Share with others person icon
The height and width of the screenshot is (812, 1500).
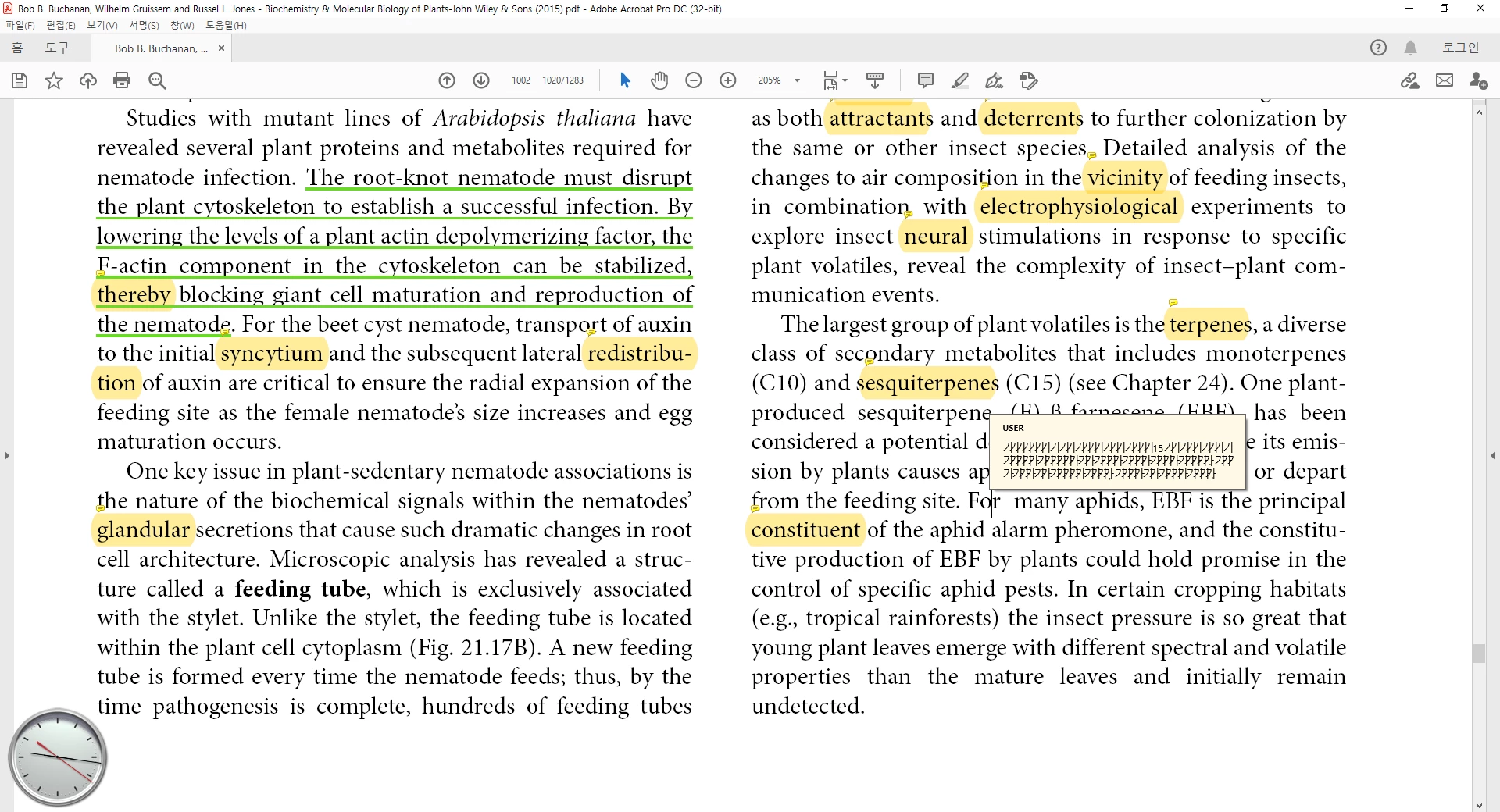(x=1478, y=80)
